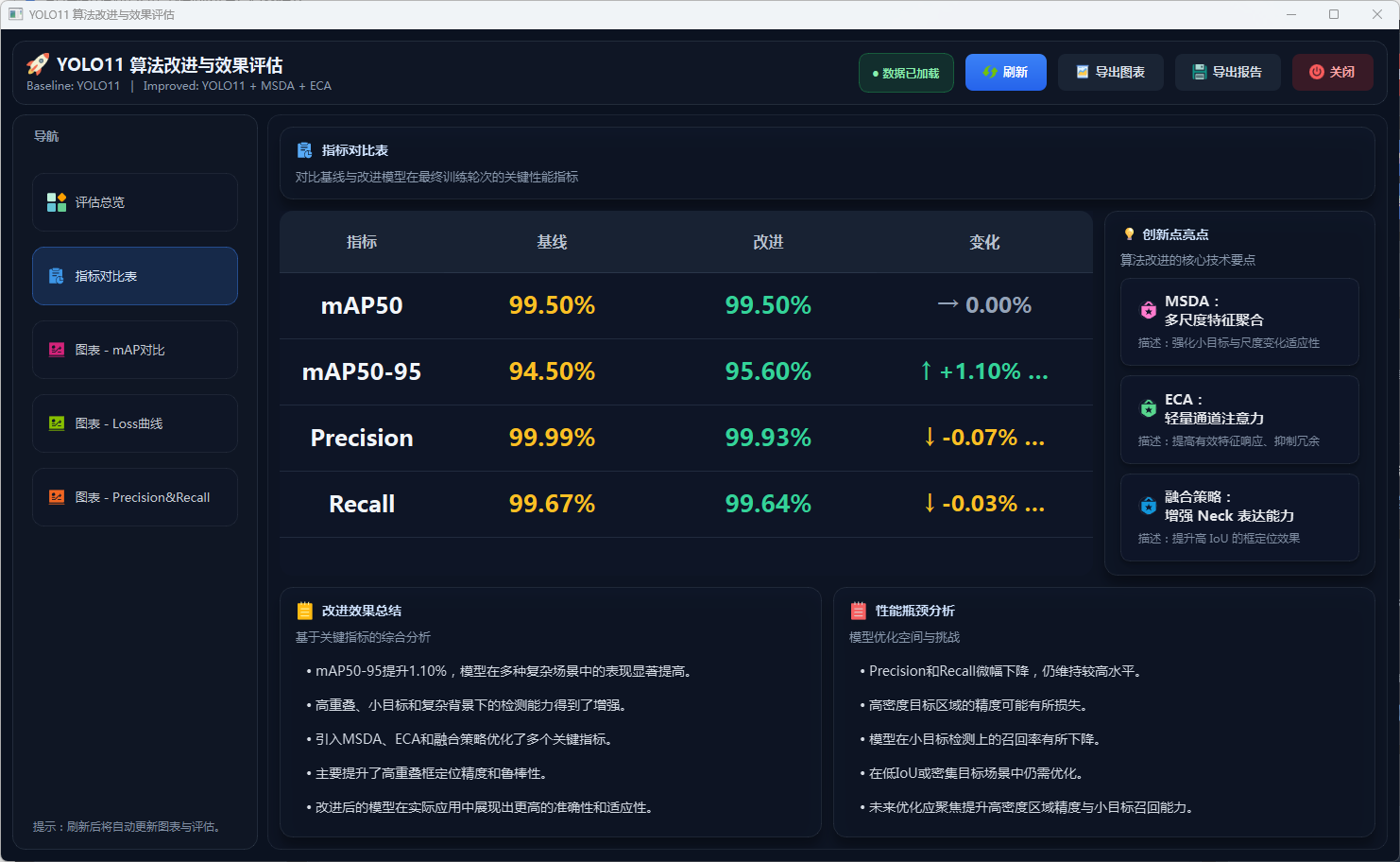Image resolution: width=1400 pixels, height=862 pixels.
Task: Click the ECA badge icon
Action: [x=1149, y=408]
